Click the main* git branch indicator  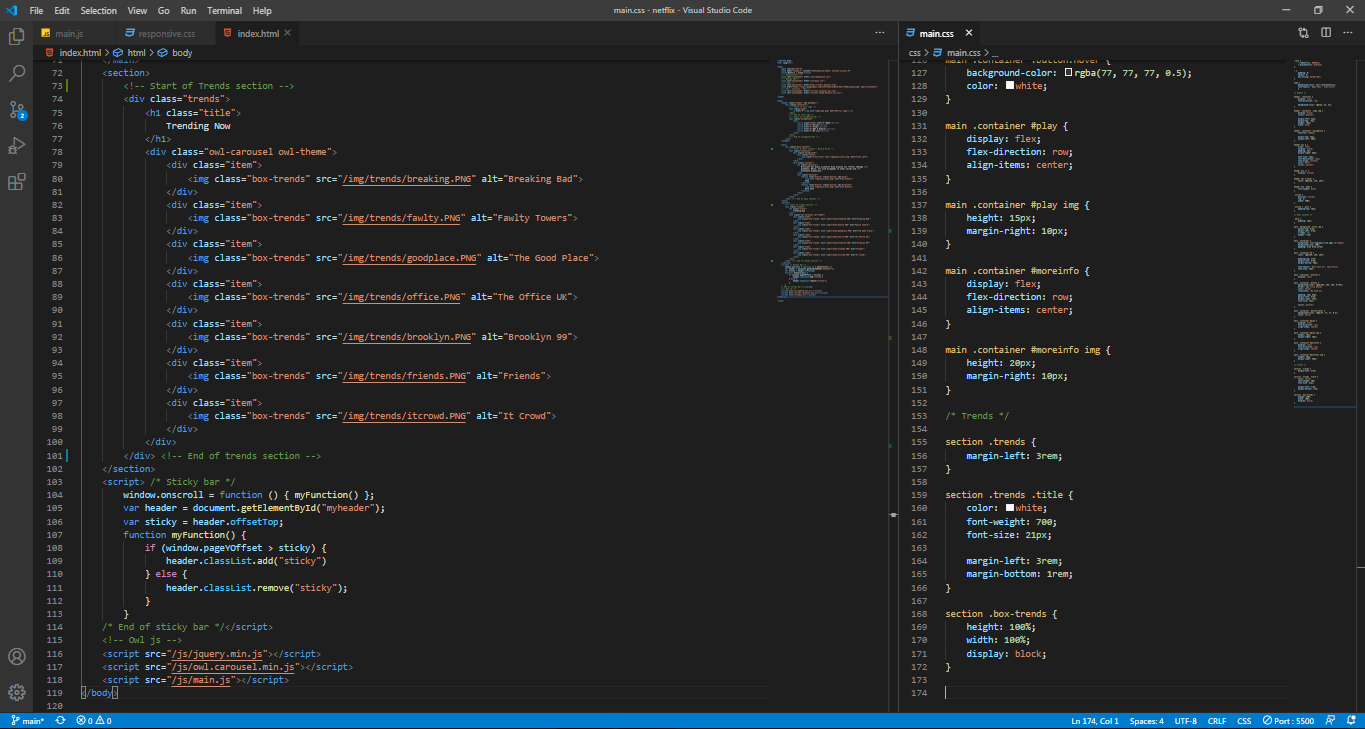point(27,721)
